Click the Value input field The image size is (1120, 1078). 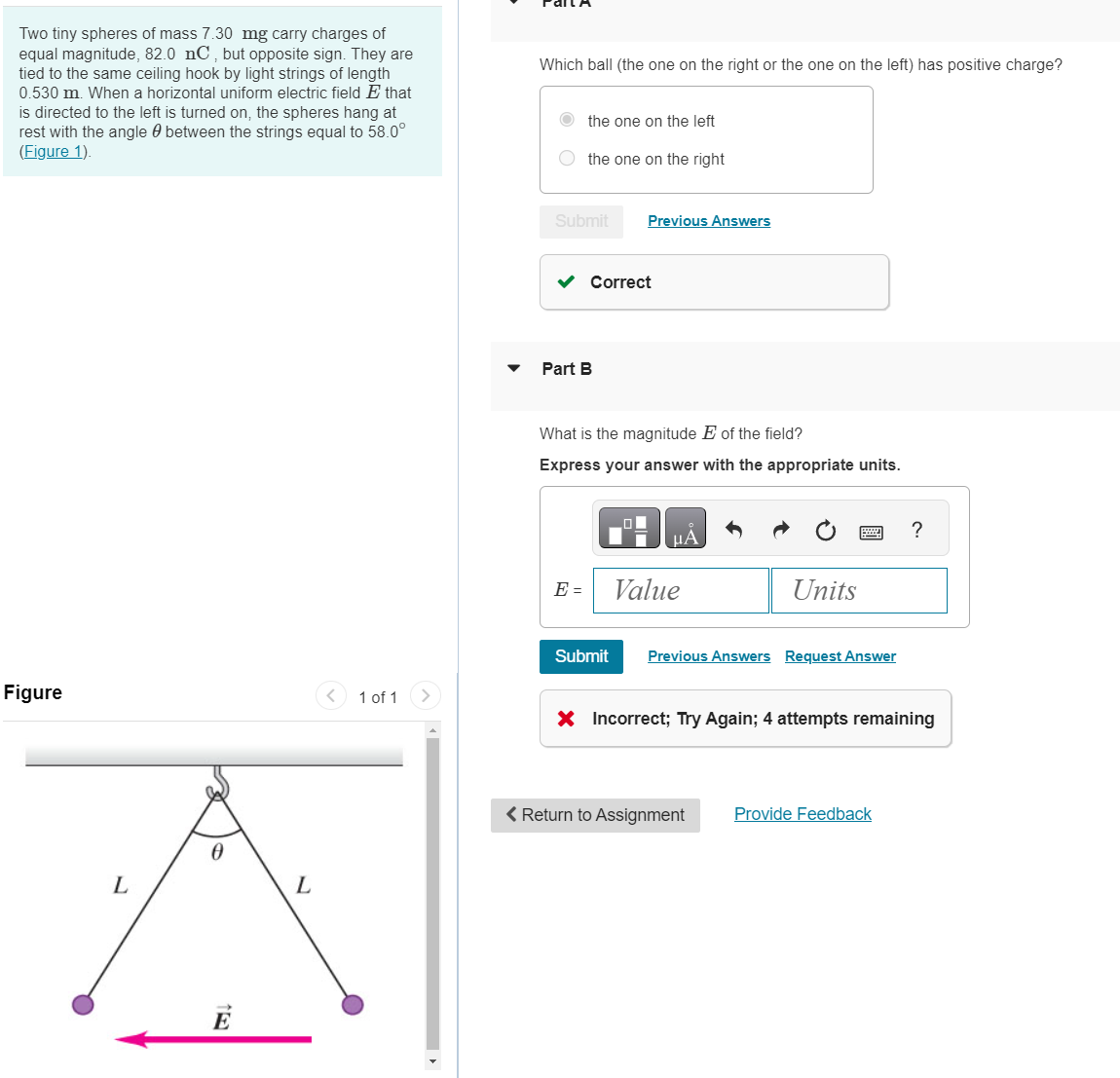click(x=681, y=590)
